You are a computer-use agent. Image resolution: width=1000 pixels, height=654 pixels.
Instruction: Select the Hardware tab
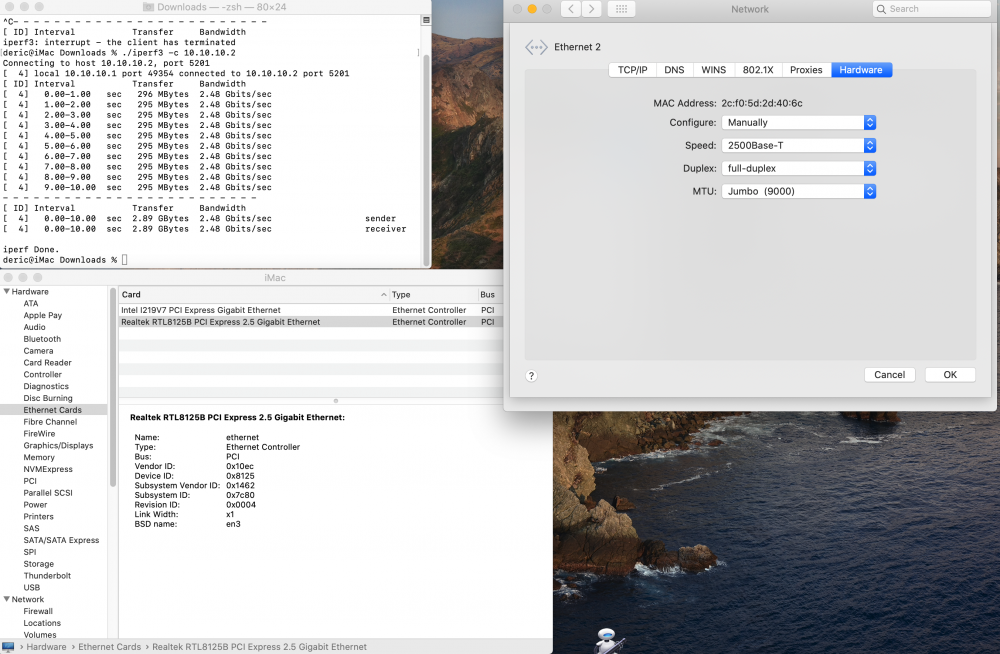(861, 70)
